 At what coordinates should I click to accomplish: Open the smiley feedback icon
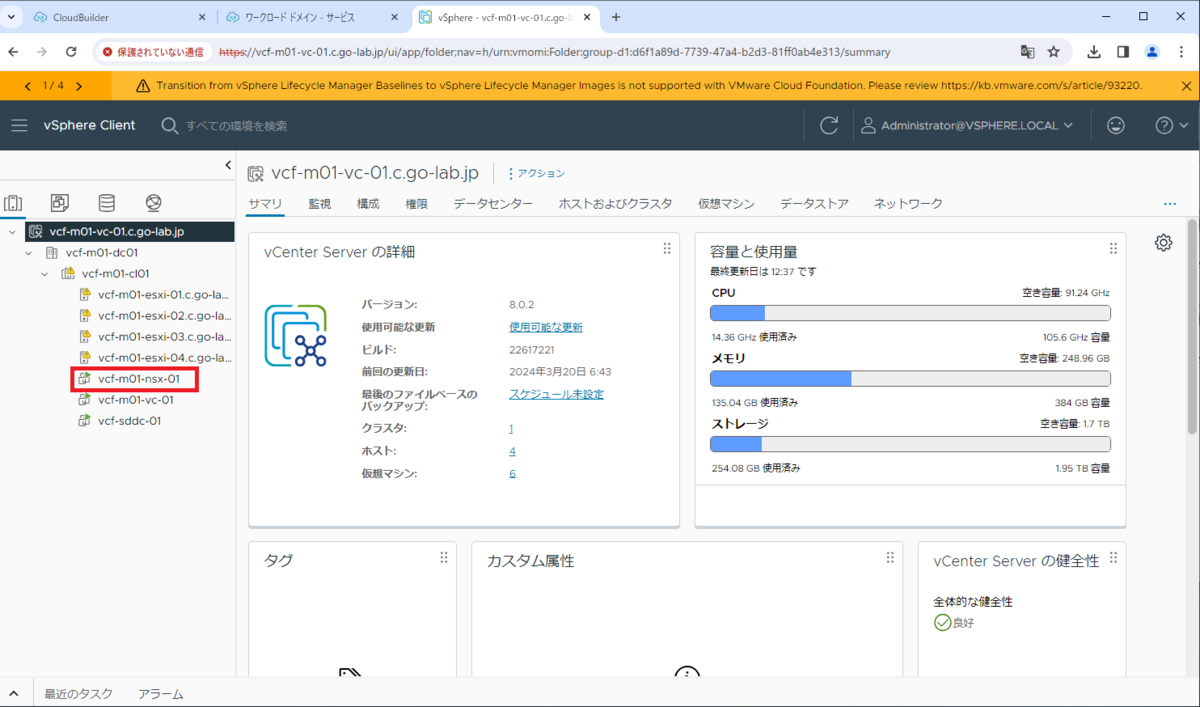coord(1116,125)
